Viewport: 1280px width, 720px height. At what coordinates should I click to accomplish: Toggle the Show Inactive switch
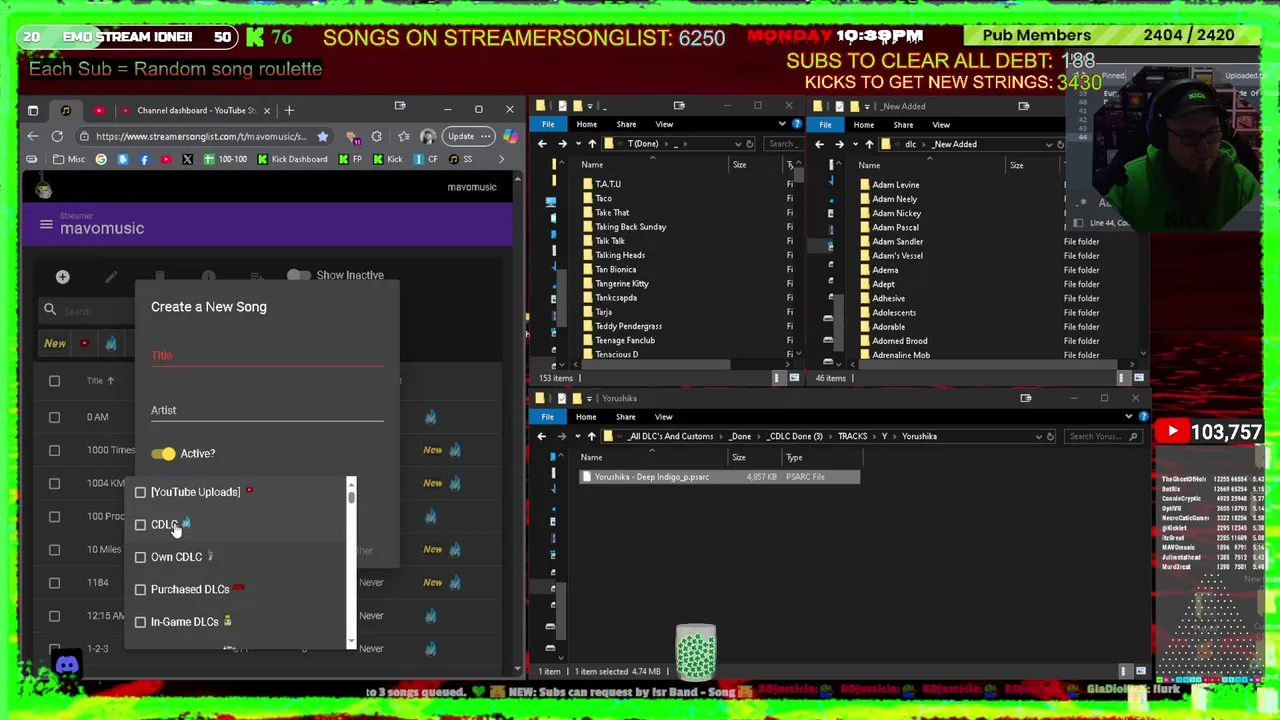298,275
